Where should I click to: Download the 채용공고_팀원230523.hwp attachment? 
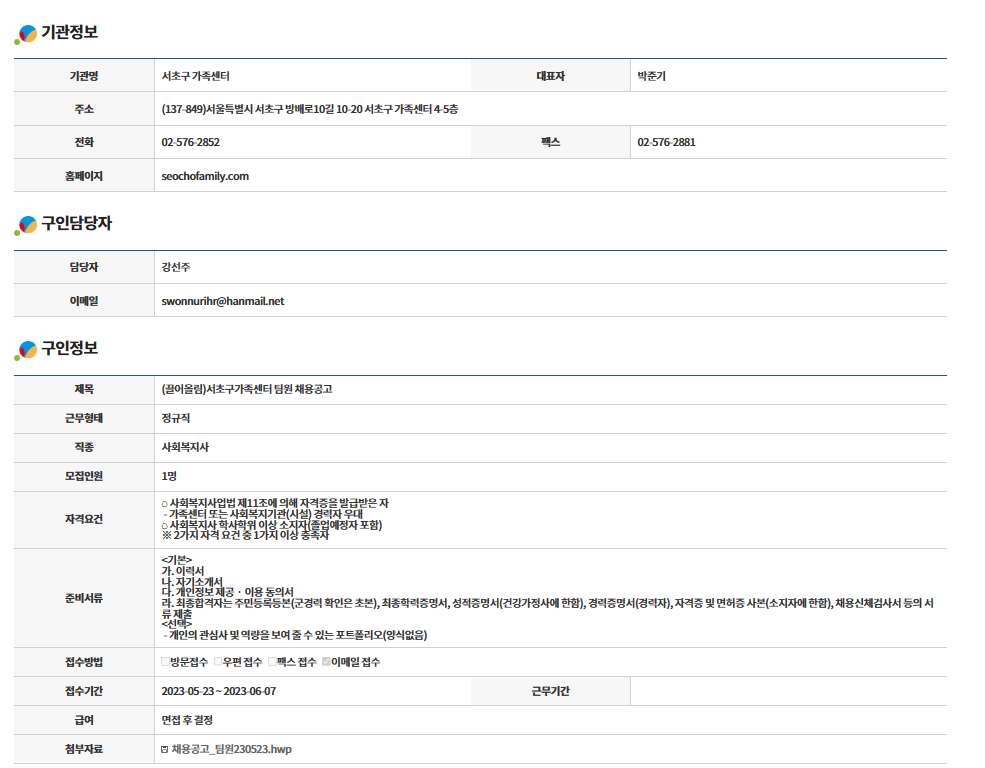point(232,749)
